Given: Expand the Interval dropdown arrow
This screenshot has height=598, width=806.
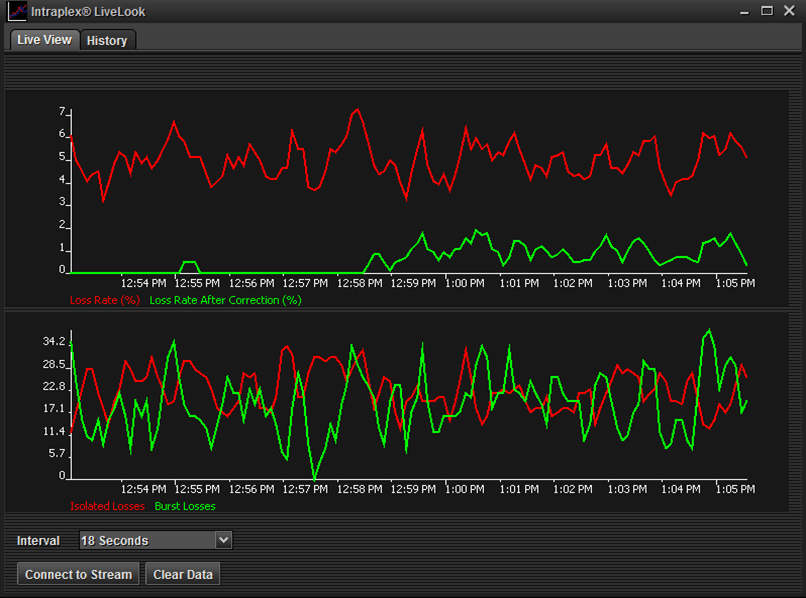Looking at the screenshot, I should [223, 540].
